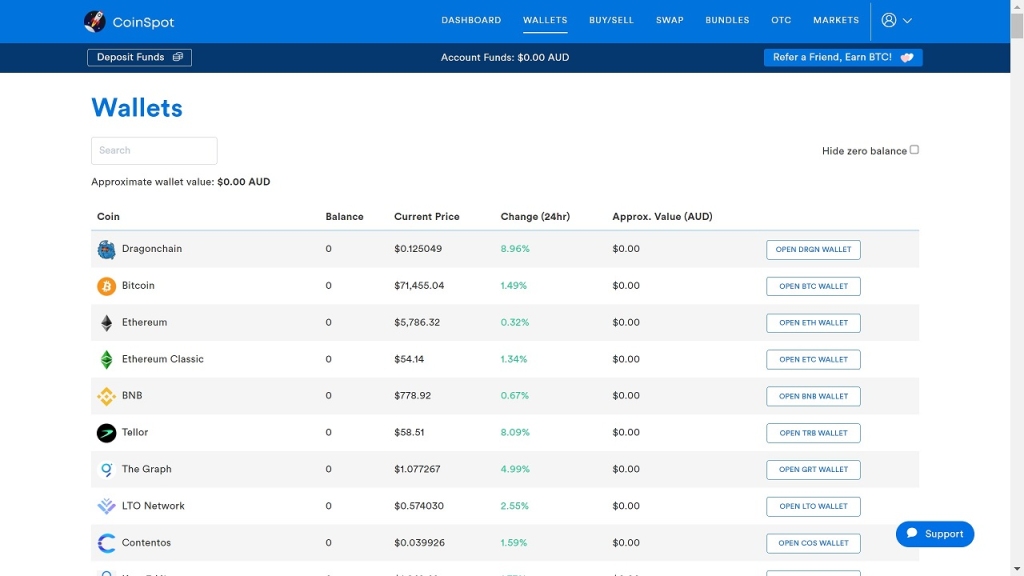Click Refer a Friend, Earn BTC! button

(843, 57)
